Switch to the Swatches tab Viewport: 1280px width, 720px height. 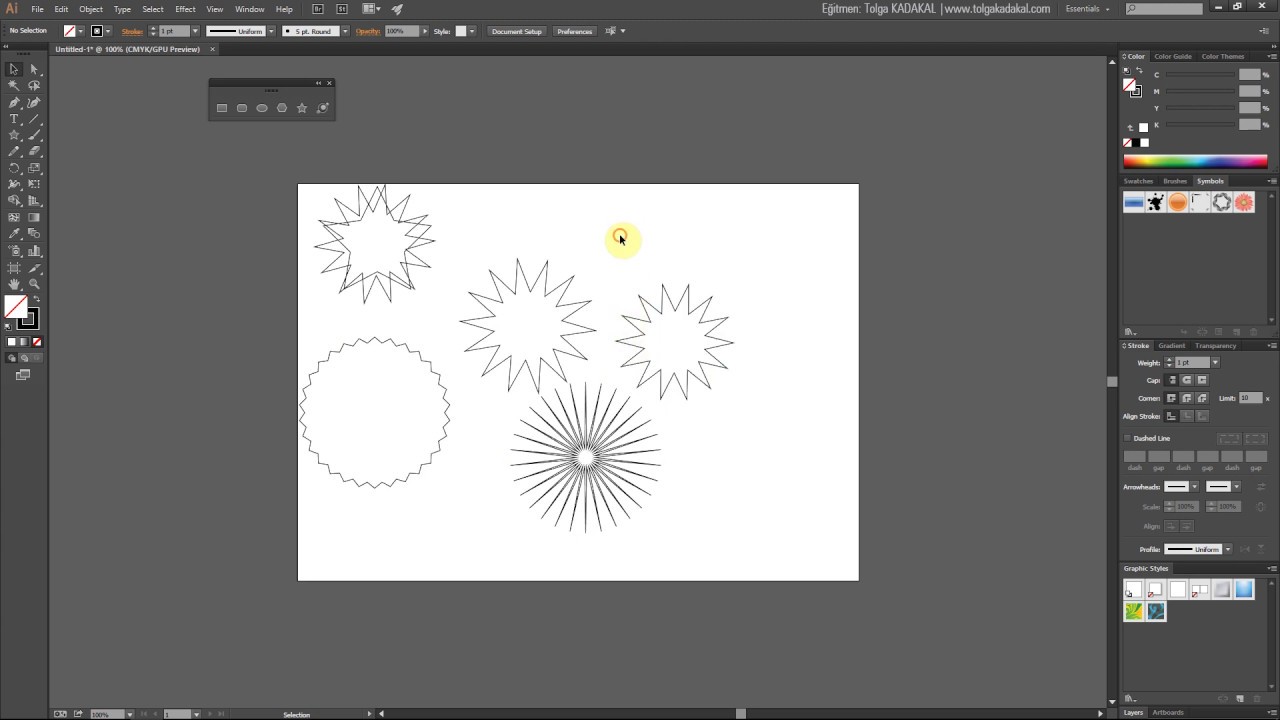pos(1138,181)
